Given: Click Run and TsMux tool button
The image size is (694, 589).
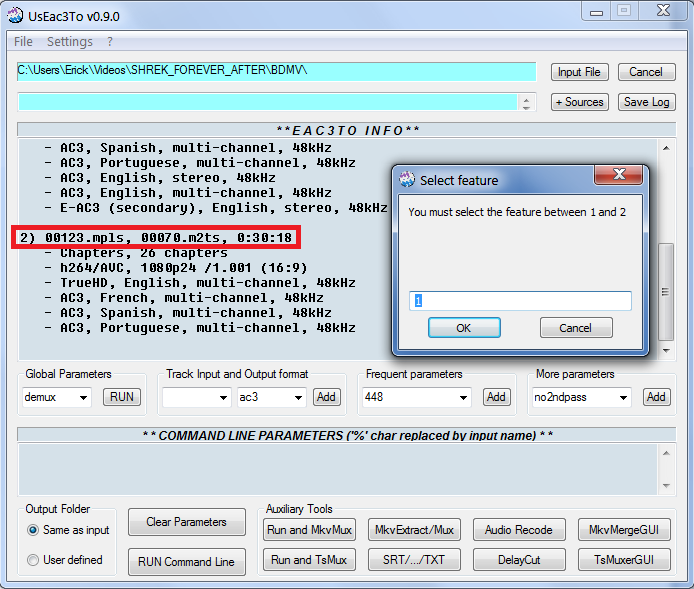Looking at the screenshot, I should (x=309, y=560).
